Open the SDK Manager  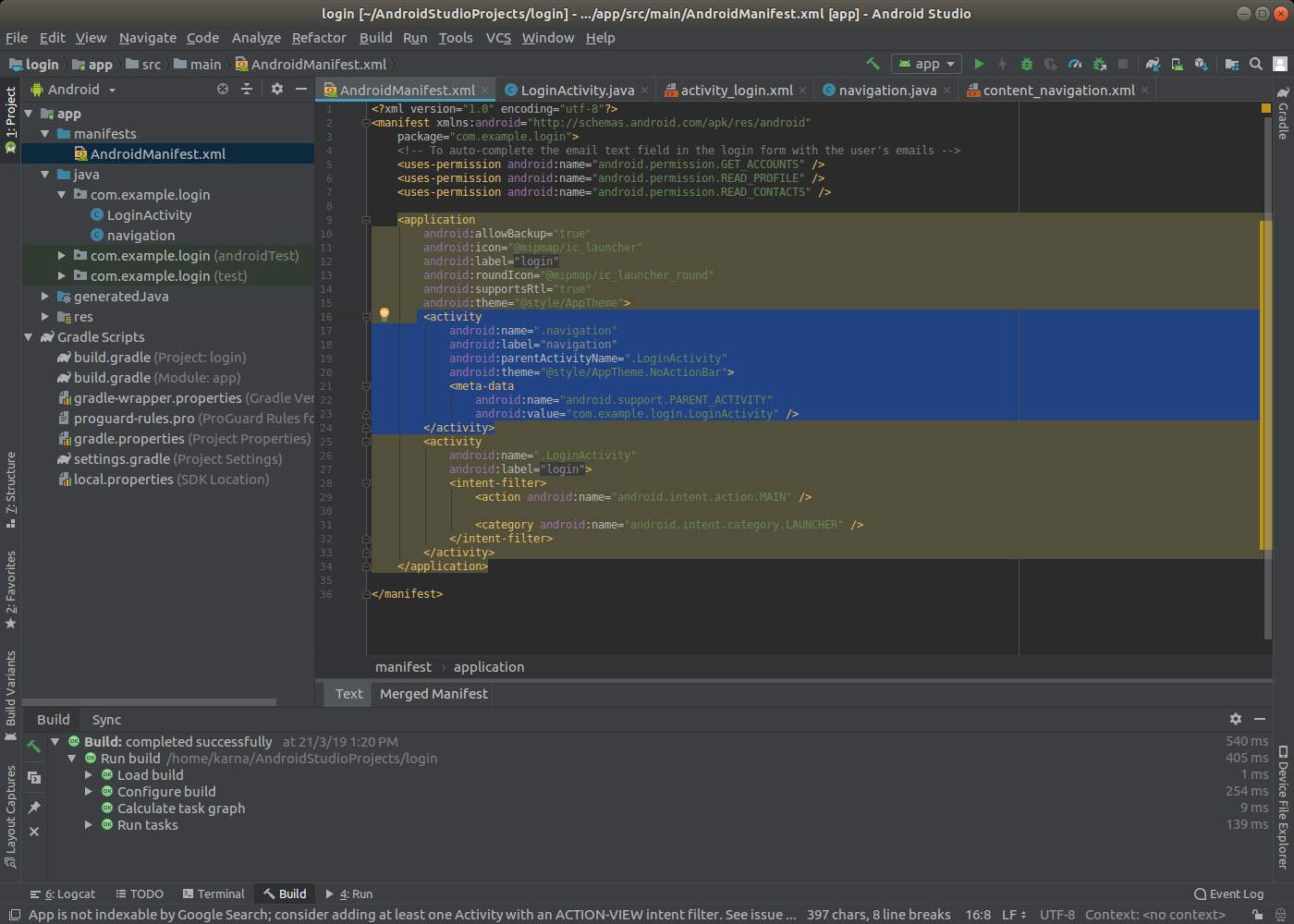1201,64
